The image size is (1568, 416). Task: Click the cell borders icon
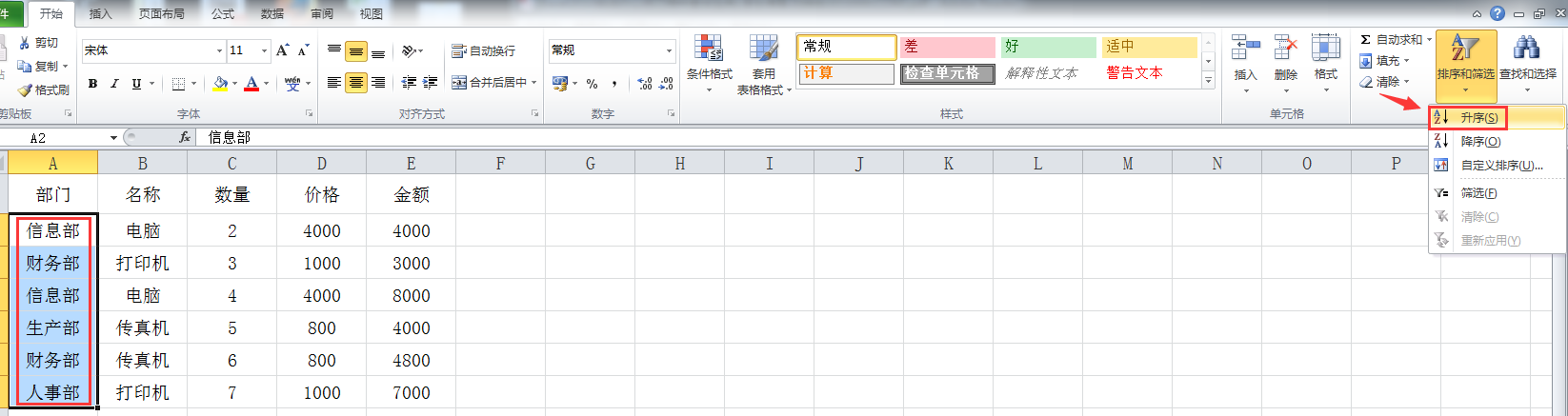click(x=178, y=84)
